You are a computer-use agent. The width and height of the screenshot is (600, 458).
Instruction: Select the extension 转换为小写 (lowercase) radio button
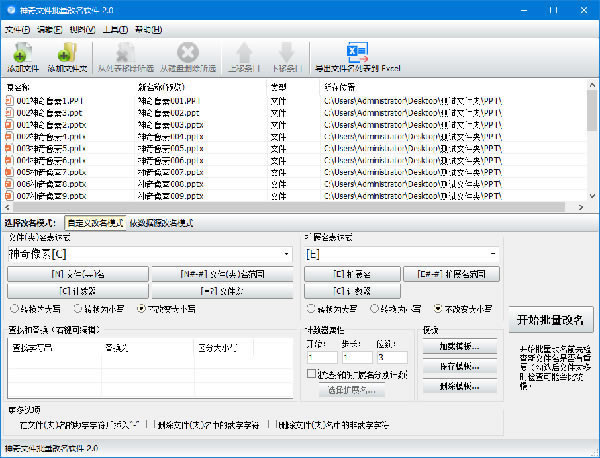374,308
